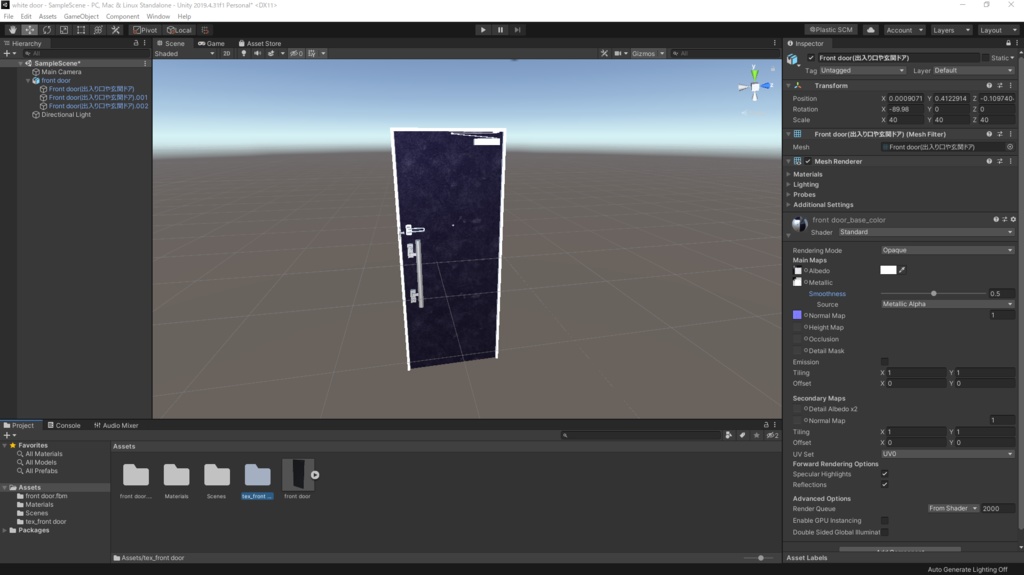The image size is (1024, 575).
Task: Select the Hand tool in toolbar
Action: coord(12,30)
